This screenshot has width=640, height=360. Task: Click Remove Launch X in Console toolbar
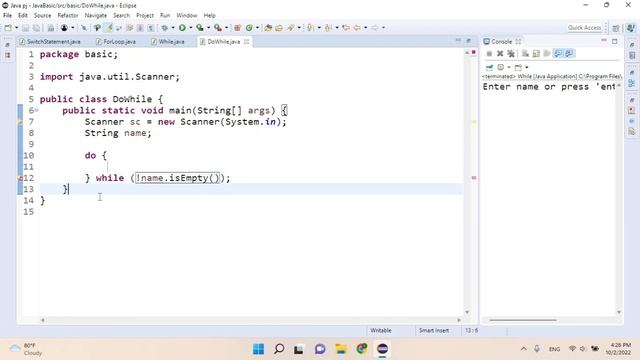point(500,53)
